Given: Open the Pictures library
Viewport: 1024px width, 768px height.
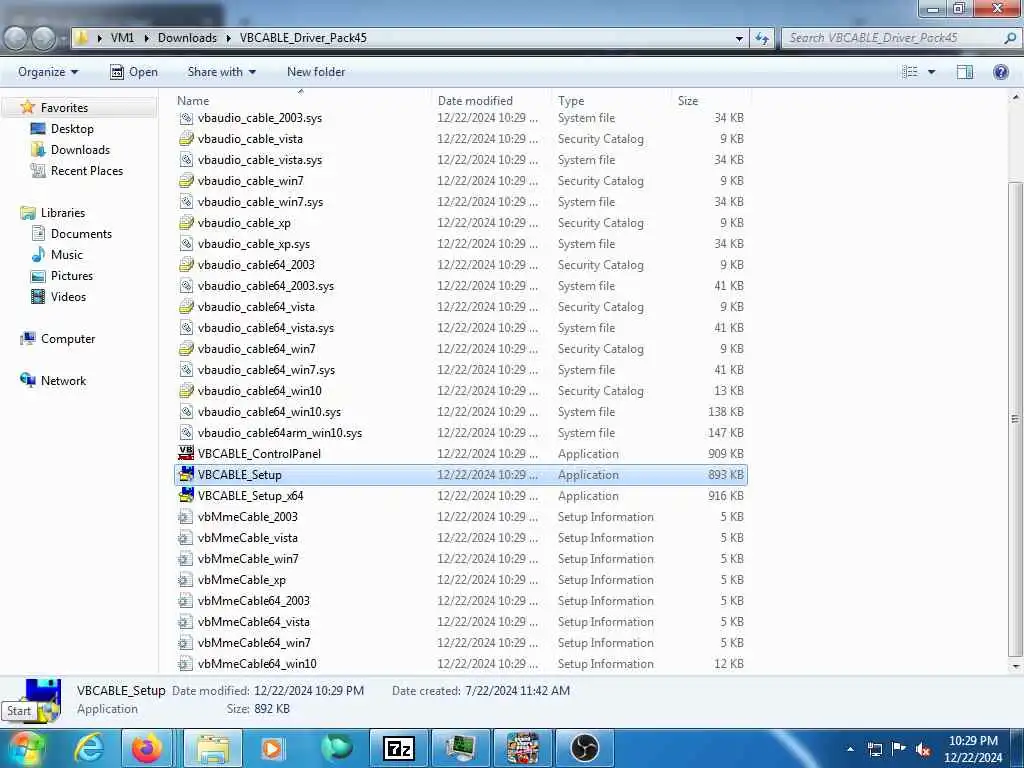Looking at the screenshot, I should 72,276.
